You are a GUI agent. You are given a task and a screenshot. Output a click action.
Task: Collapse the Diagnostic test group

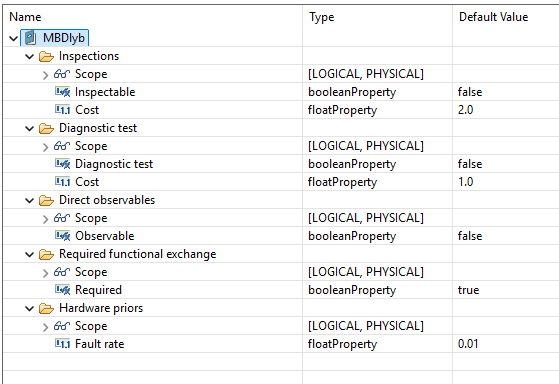click(x=30, y=128)
